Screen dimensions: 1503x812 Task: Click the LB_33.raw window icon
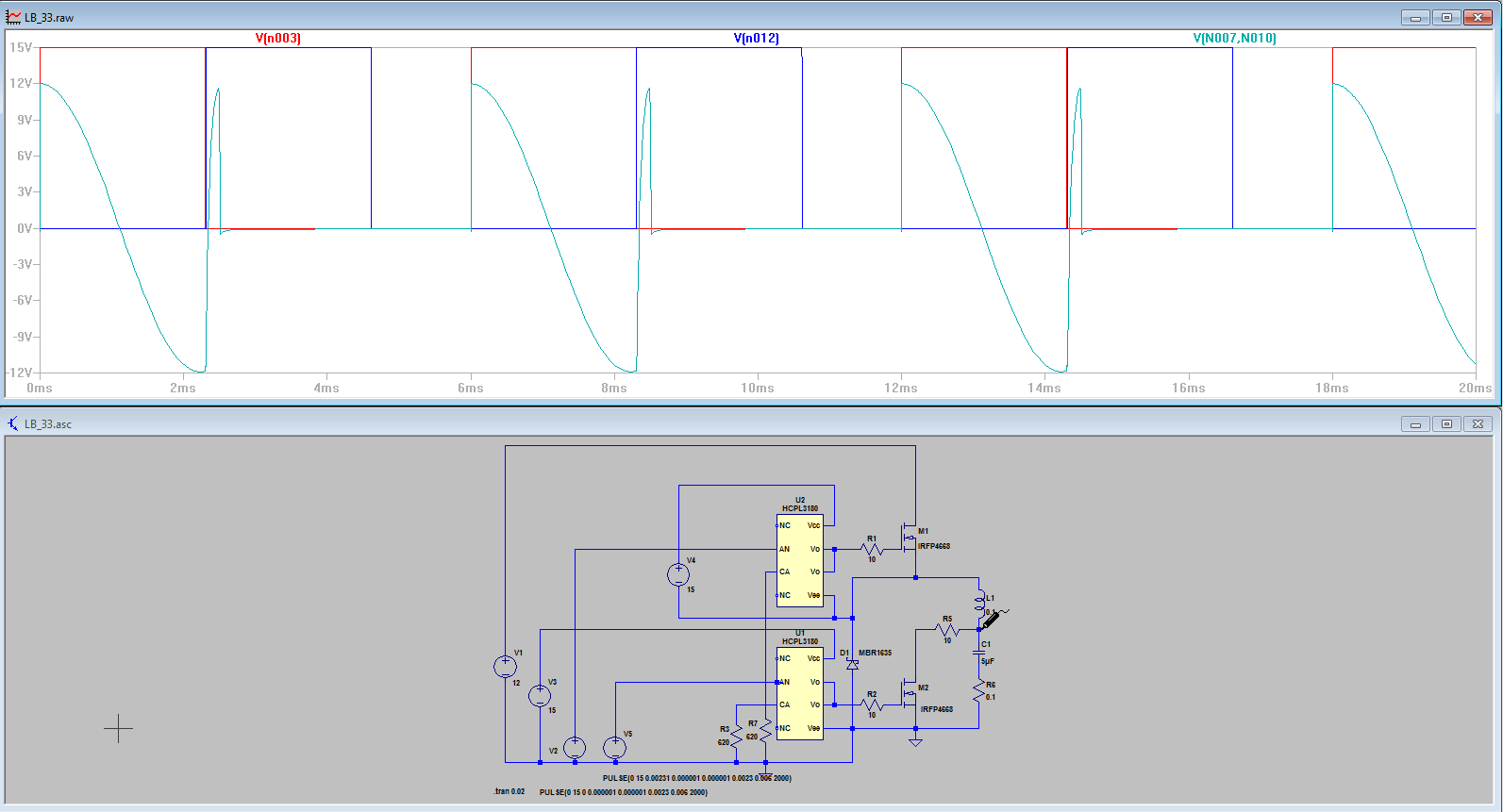pyautogui.click(x=13, y=17)
